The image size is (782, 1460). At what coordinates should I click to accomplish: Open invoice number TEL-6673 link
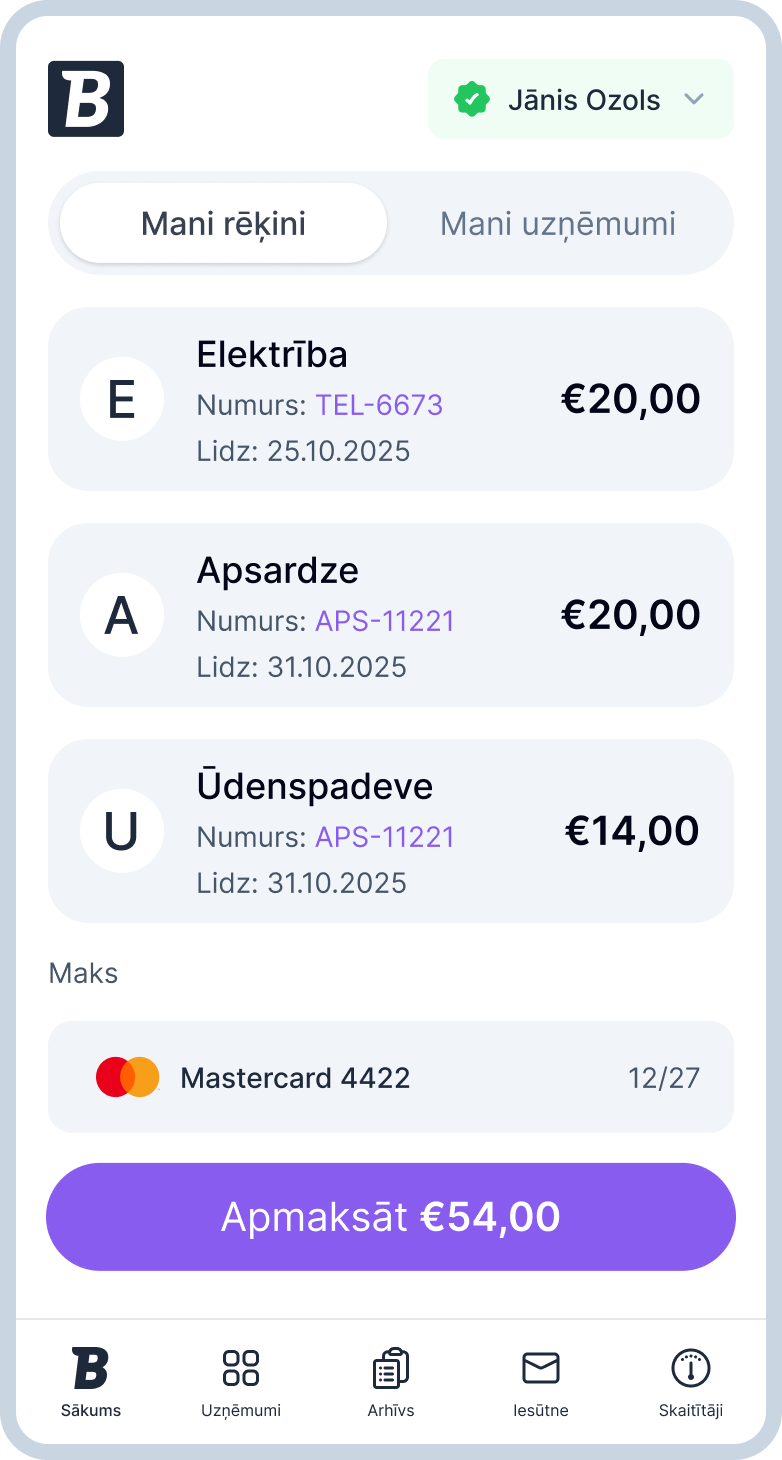pos(379,405)
